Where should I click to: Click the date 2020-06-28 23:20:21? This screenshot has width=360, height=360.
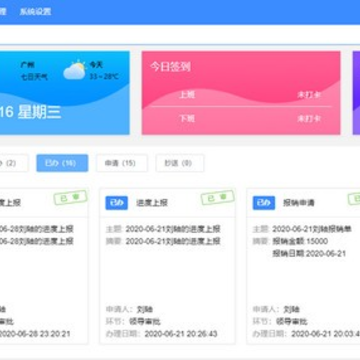pyautogui.click(x=35, y=334)
